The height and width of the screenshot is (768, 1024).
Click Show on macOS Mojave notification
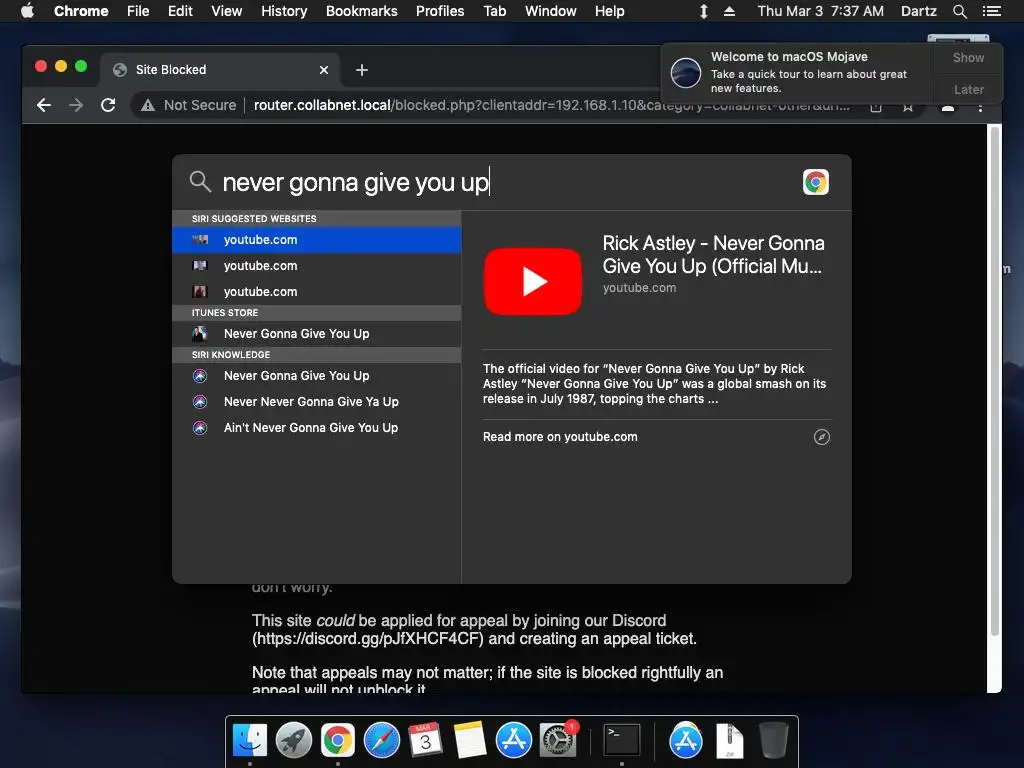(x=968, y=57)
